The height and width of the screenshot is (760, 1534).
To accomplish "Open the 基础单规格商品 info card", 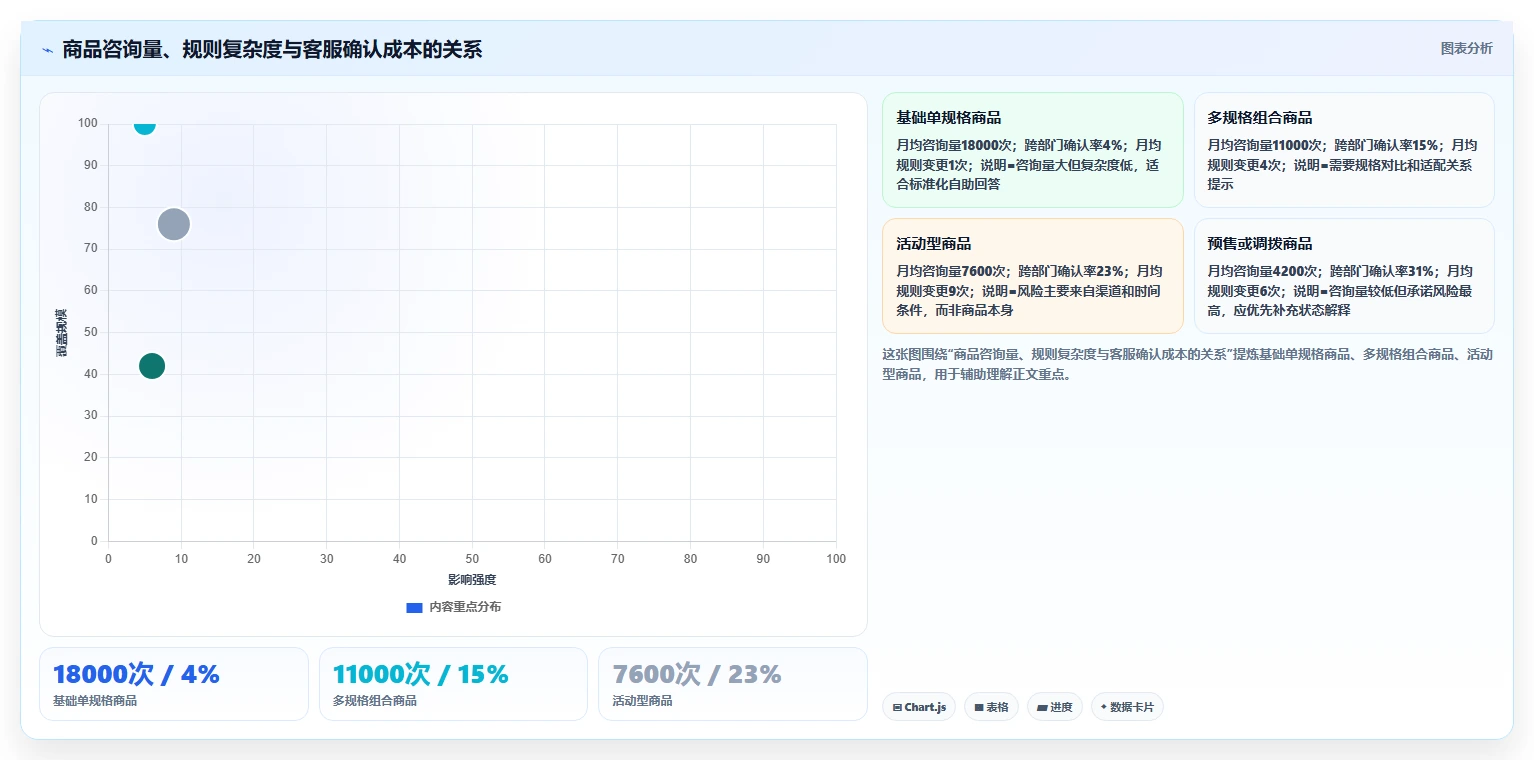I will point(1032,150).
